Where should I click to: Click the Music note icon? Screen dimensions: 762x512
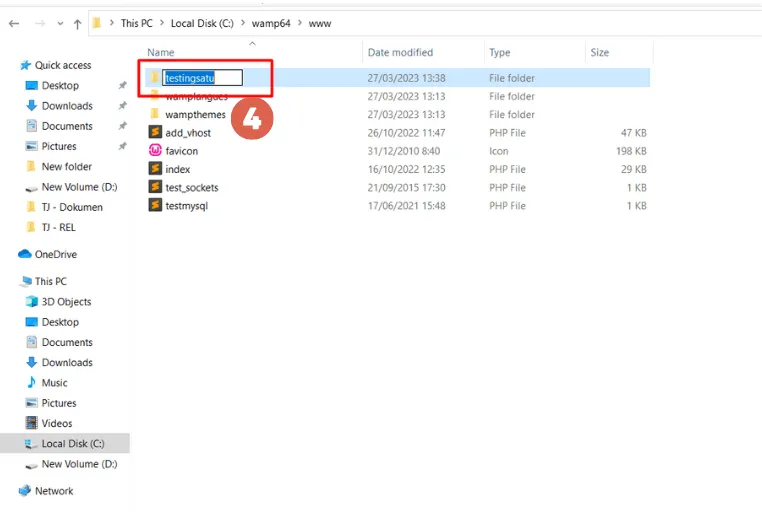point(32,382)
